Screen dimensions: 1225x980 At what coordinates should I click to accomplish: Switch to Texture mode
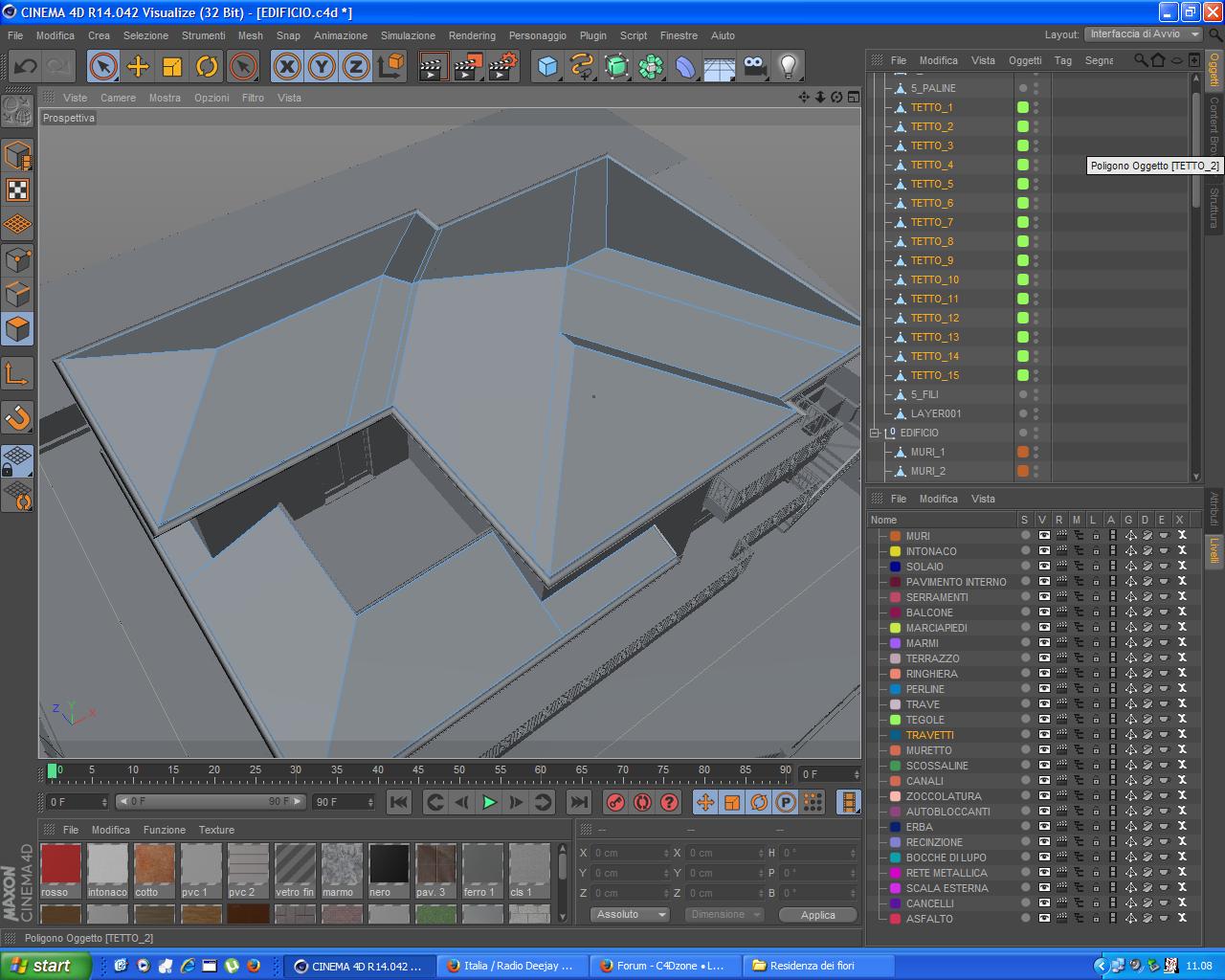pos(17,189)
